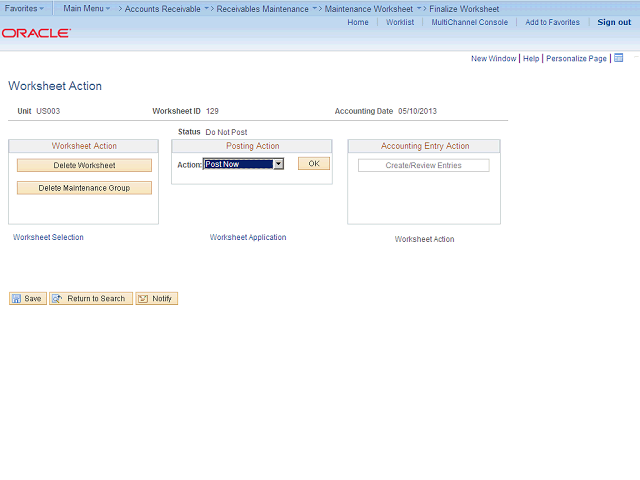Click the Oracle logo
The width and height of the screenshot is (640, 480).
36,33
